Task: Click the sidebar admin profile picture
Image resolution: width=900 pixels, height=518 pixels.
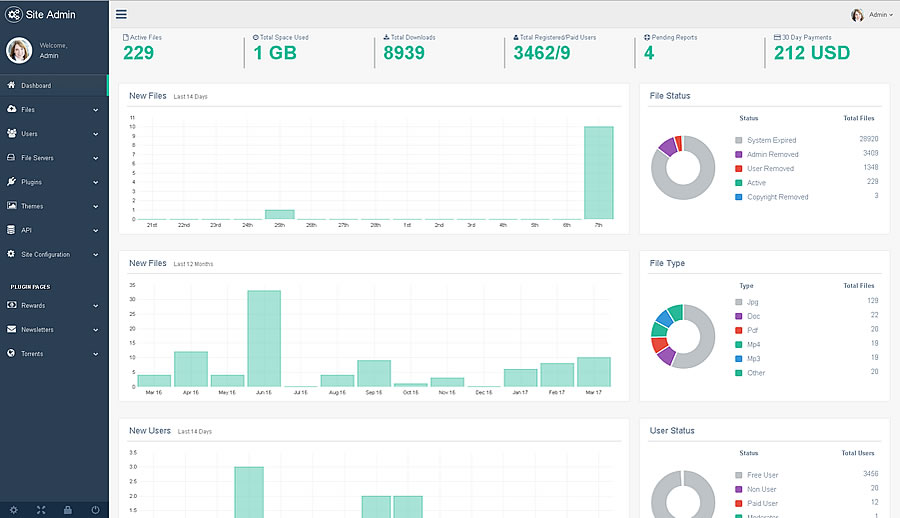Action: [x=19, y=51]
